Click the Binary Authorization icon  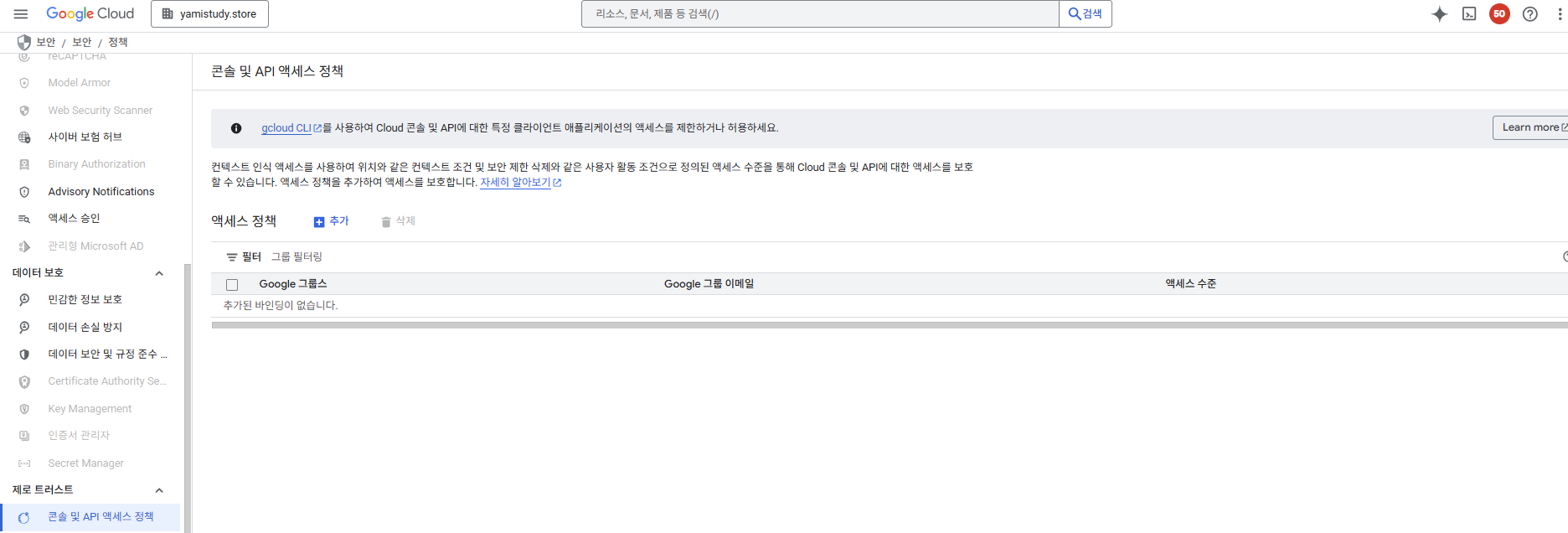(x=24, y=164)
